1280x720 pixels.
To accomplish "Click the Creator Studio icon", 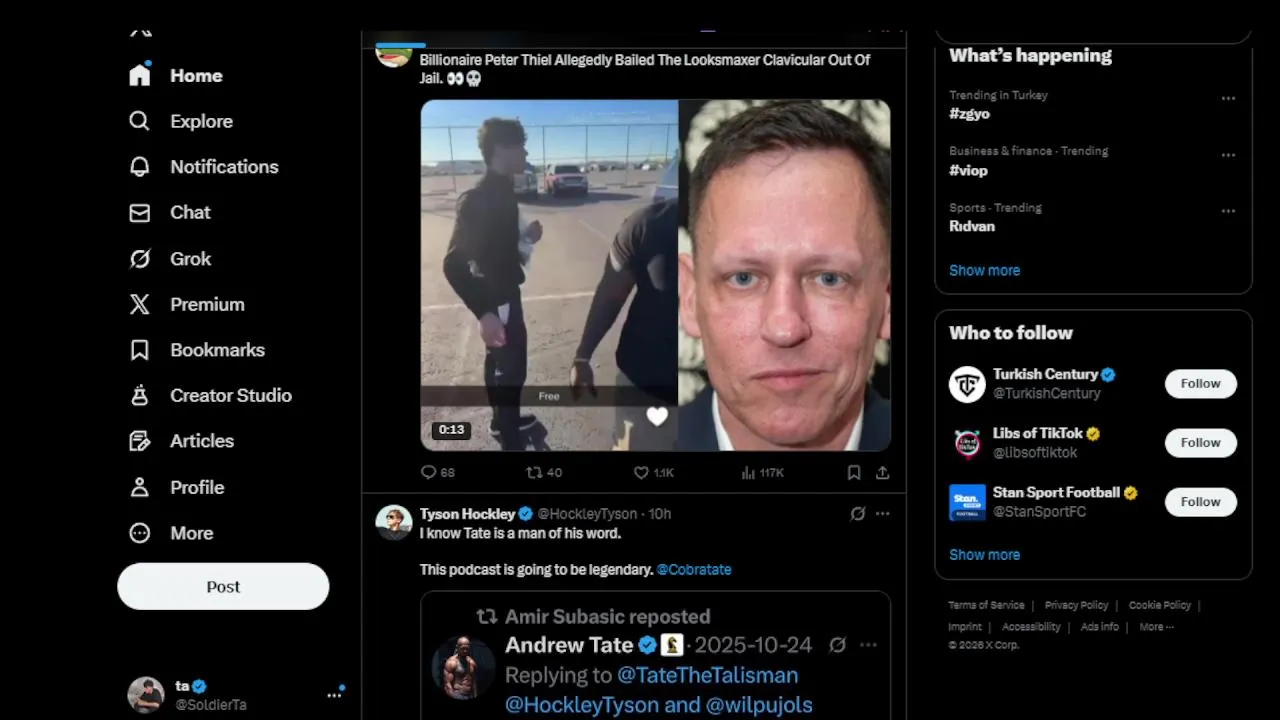I will pyautogui.click(x=140, y=395).
